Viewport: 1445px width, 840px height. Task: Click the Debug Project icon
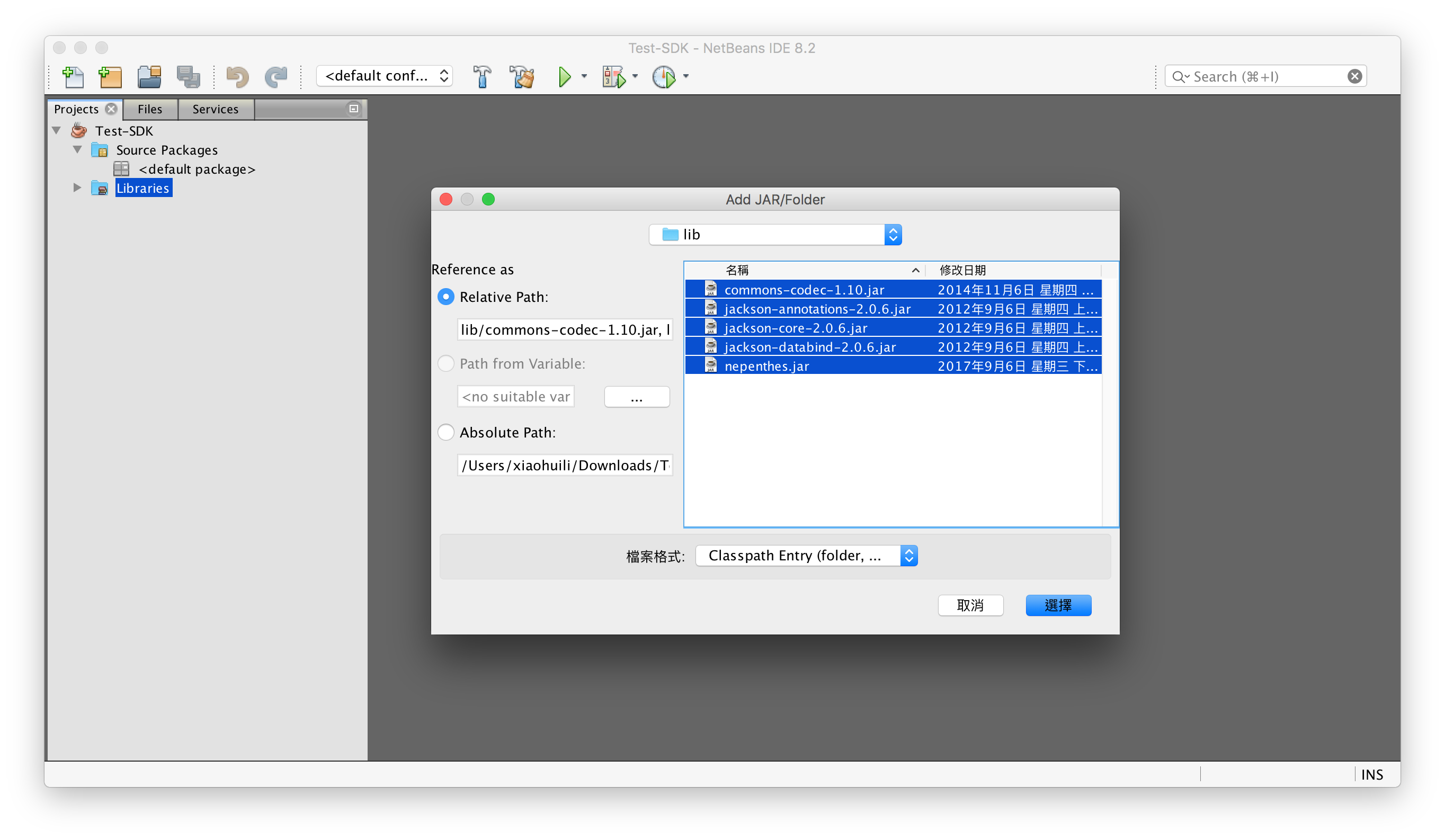[x=613, y=76]
